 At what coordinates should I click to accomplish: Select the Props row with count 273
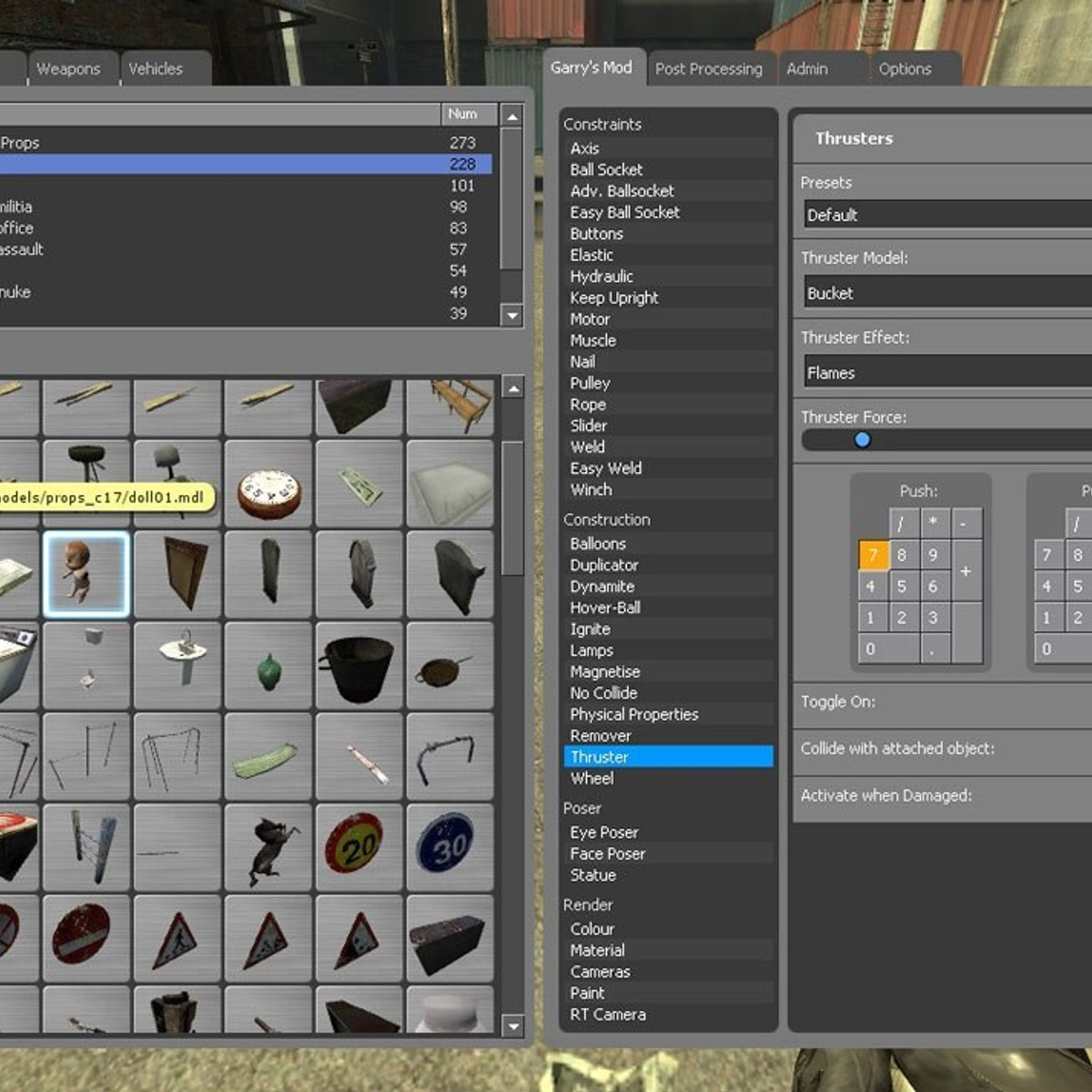tap(246, 143)
